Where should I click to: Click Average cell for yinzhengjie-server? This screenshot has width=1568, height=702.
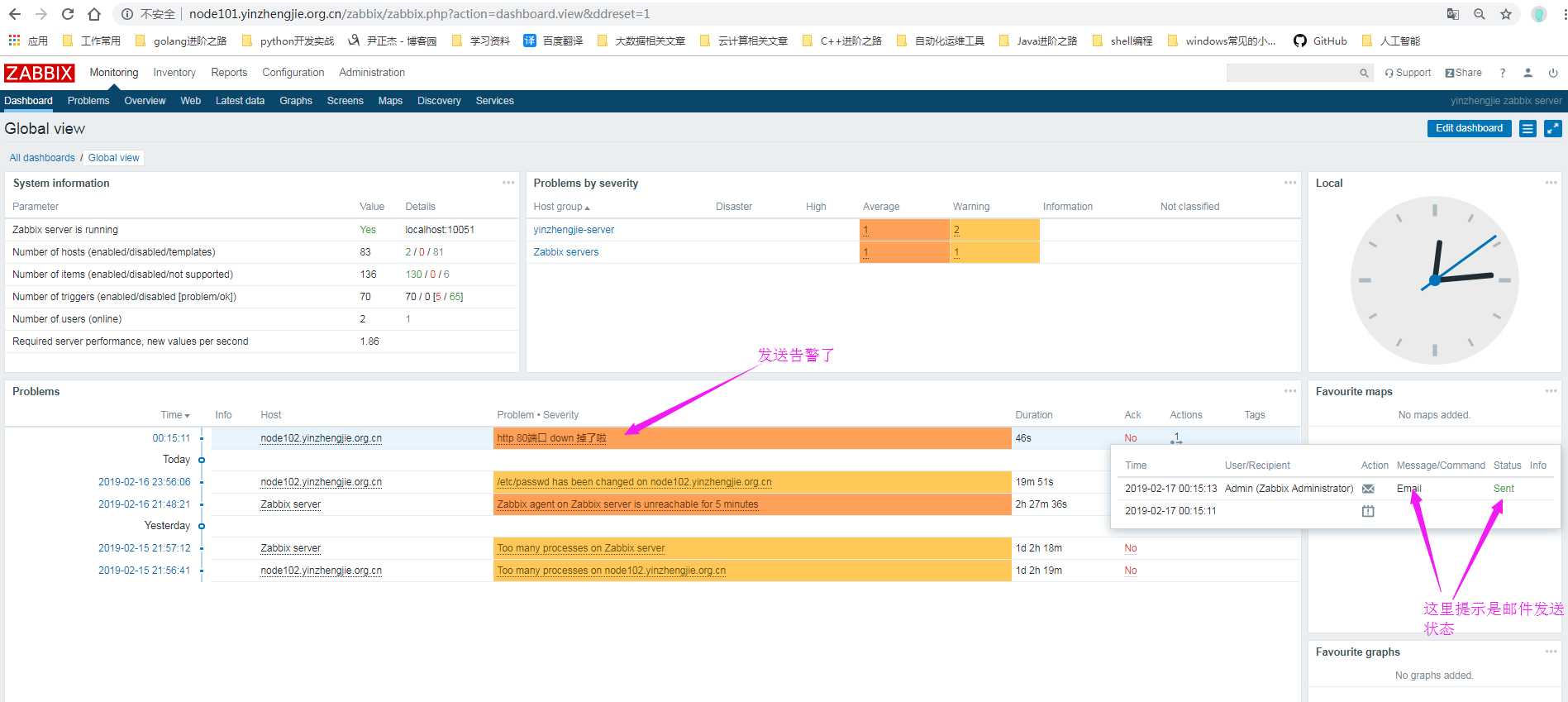point(904,230)
